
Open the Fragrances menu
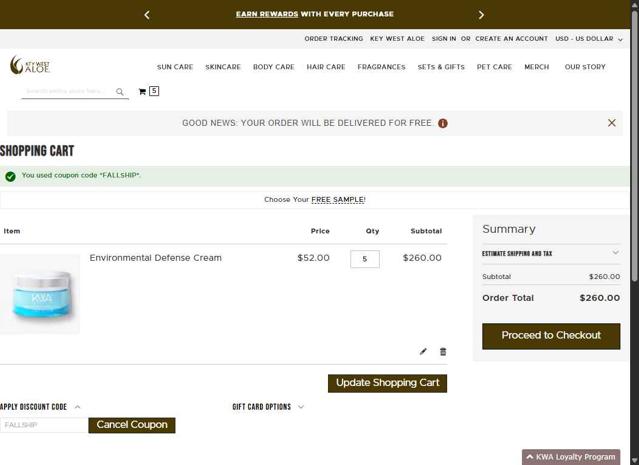pos(381,67)
